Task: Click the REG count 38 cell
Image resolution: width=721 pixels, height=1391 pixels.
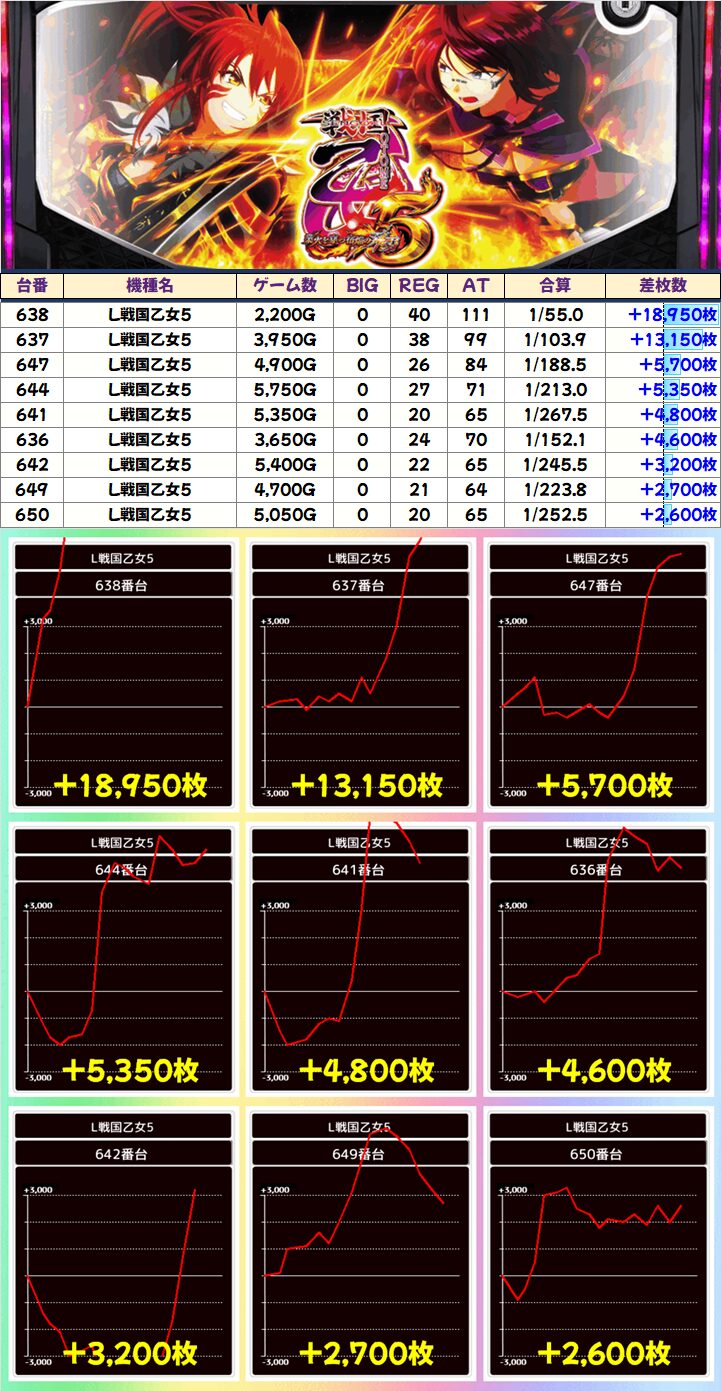Action: [419, 339]
